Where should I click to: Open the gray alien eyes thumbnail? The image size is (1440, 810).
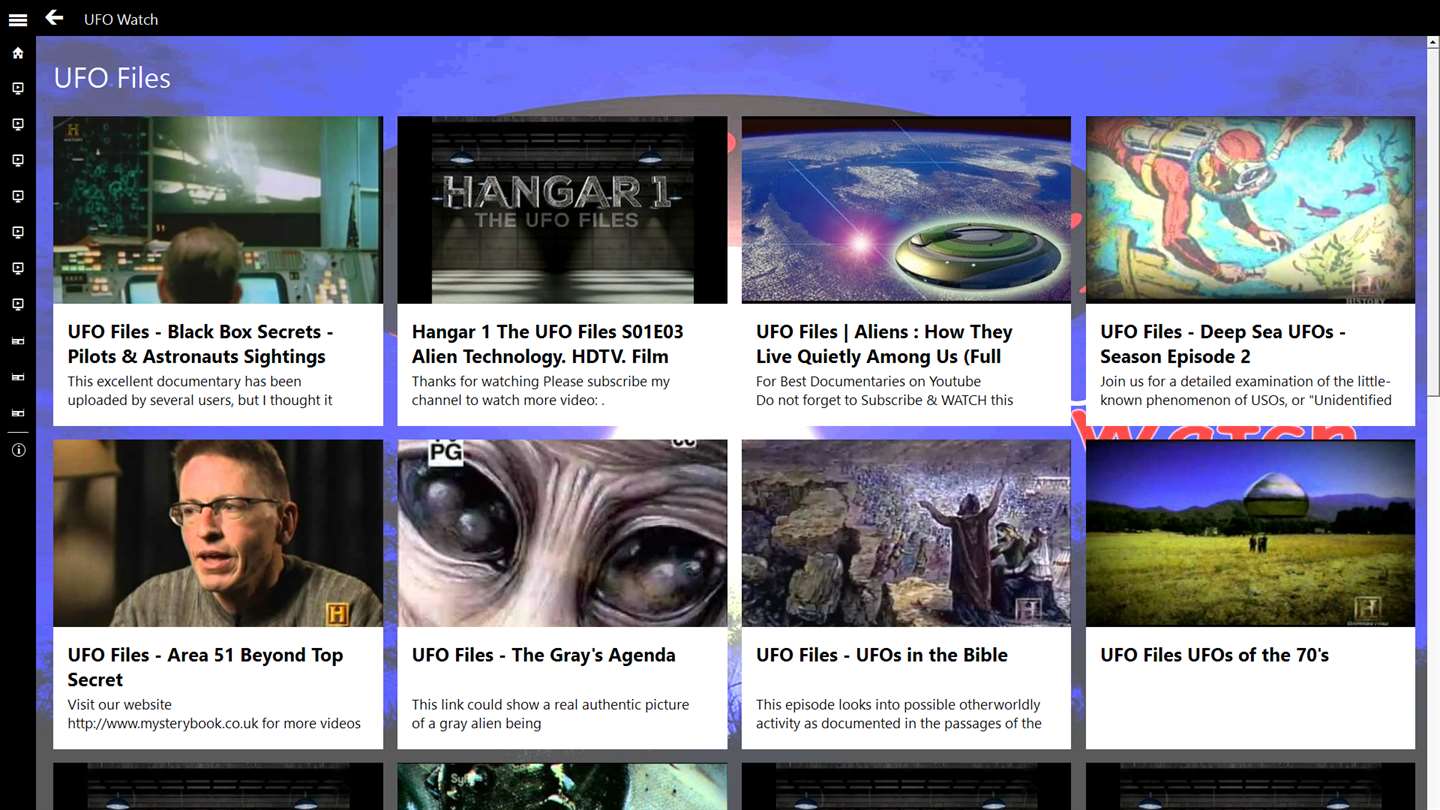click(562, 533)
